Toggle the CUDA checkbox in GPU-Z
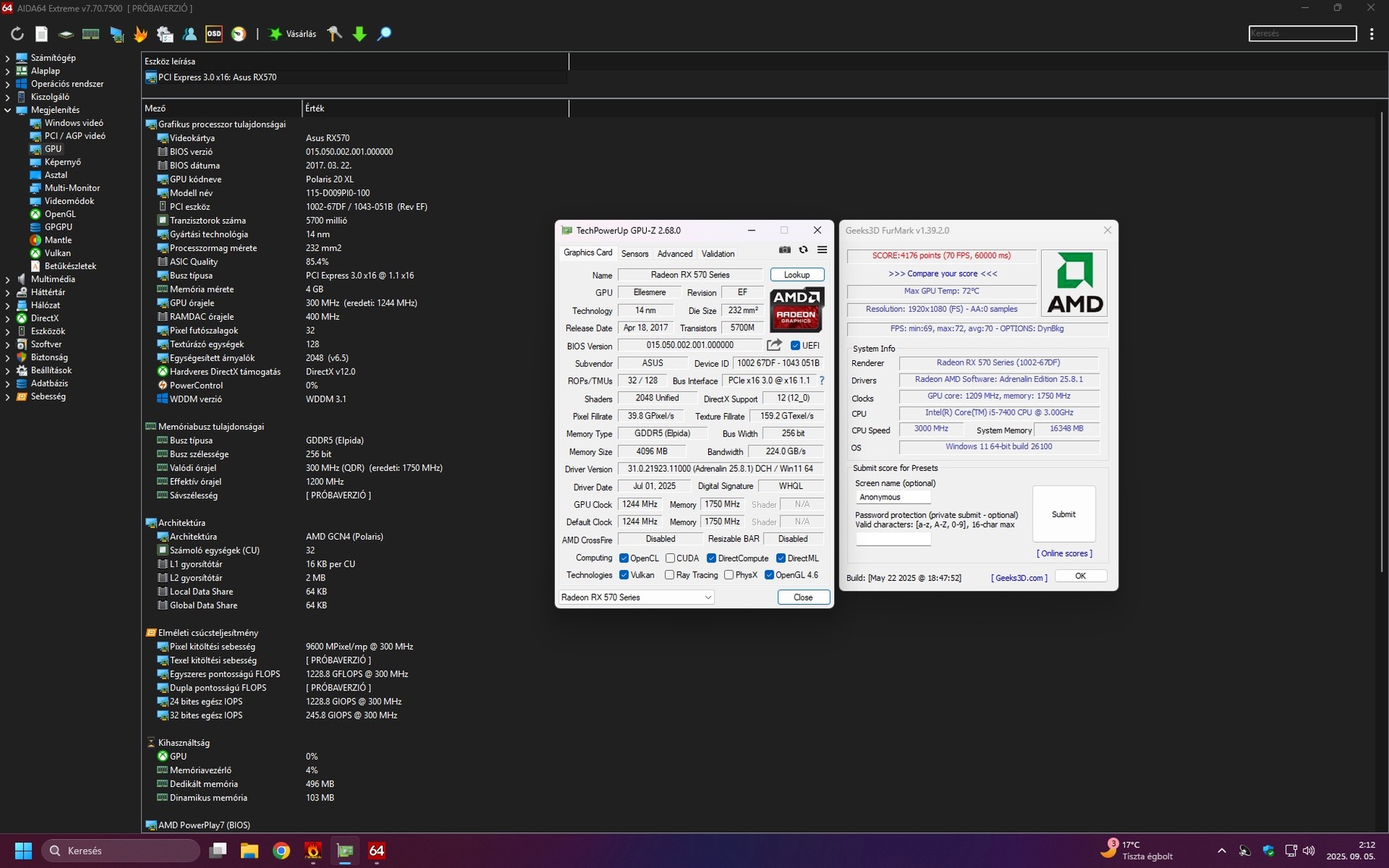This screenshot has height=868, width=1389. click(x=670, y=559)
